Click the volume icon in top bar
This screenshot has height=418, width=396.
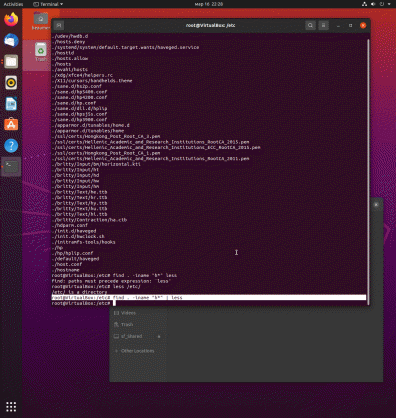[373, 4]
